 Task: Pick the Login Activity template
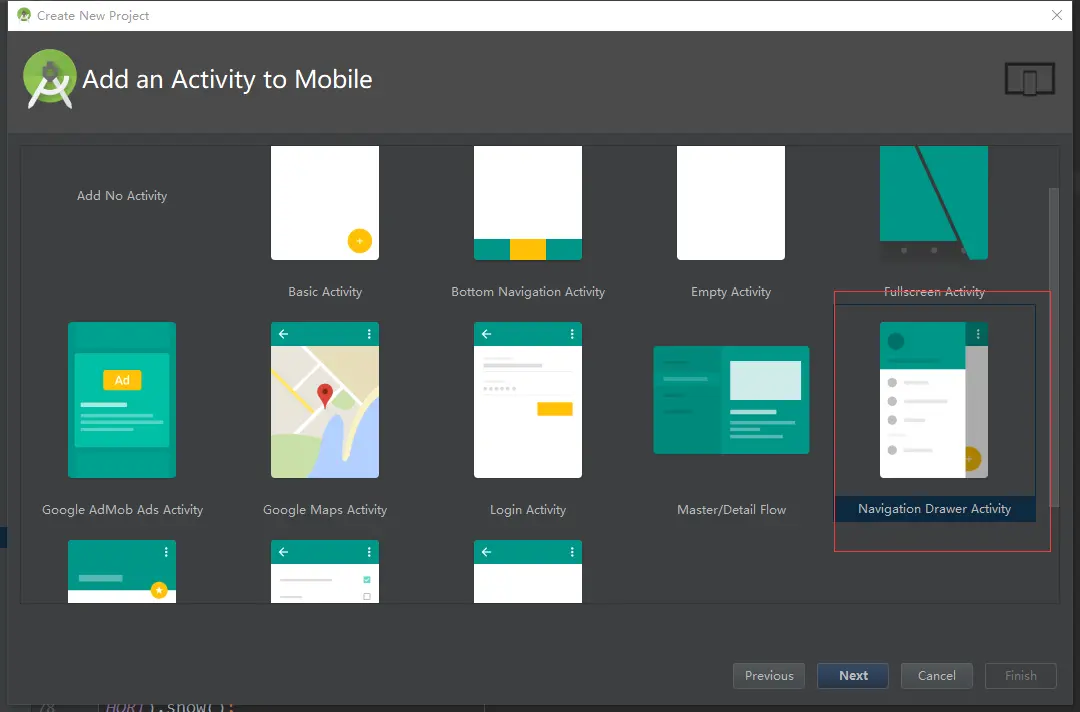pyautogui.click(x=528, y=400)
